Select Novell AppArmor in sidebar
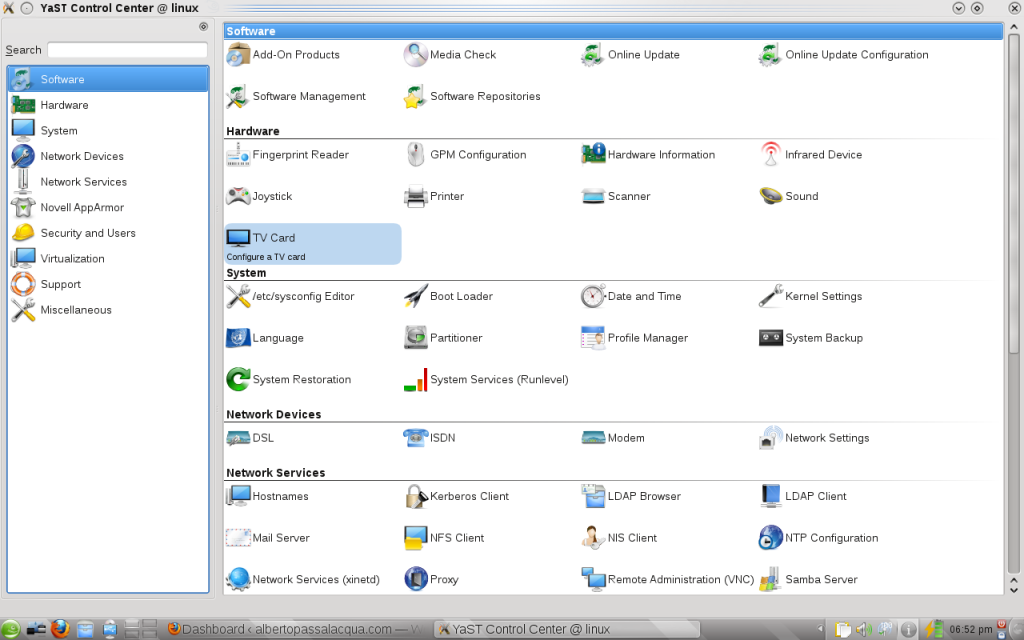1024x640 pixels. pos(108,208)
